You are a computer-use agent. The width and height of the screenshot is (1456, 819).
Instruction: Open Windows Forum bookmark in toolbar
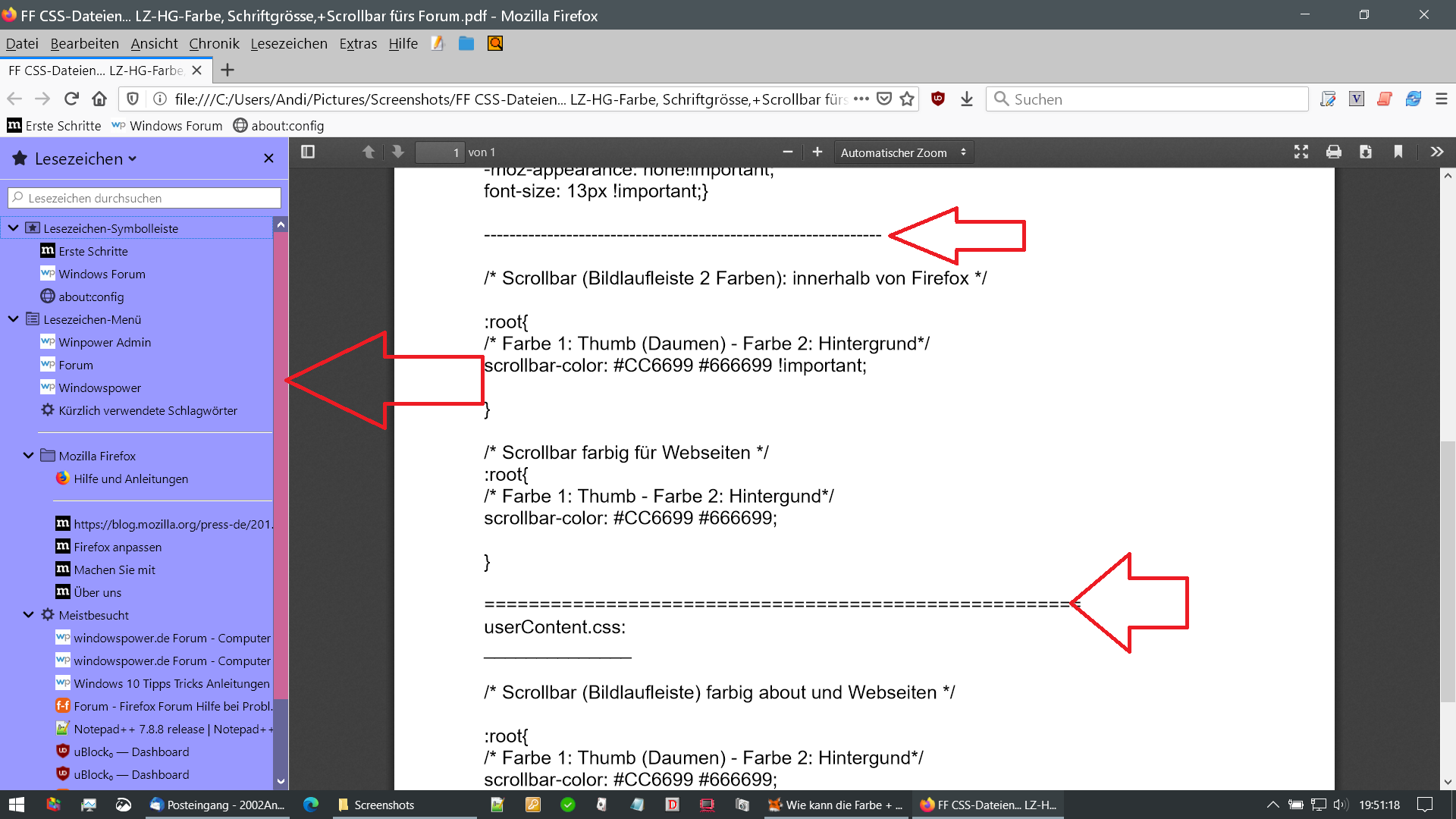point(167,126)
